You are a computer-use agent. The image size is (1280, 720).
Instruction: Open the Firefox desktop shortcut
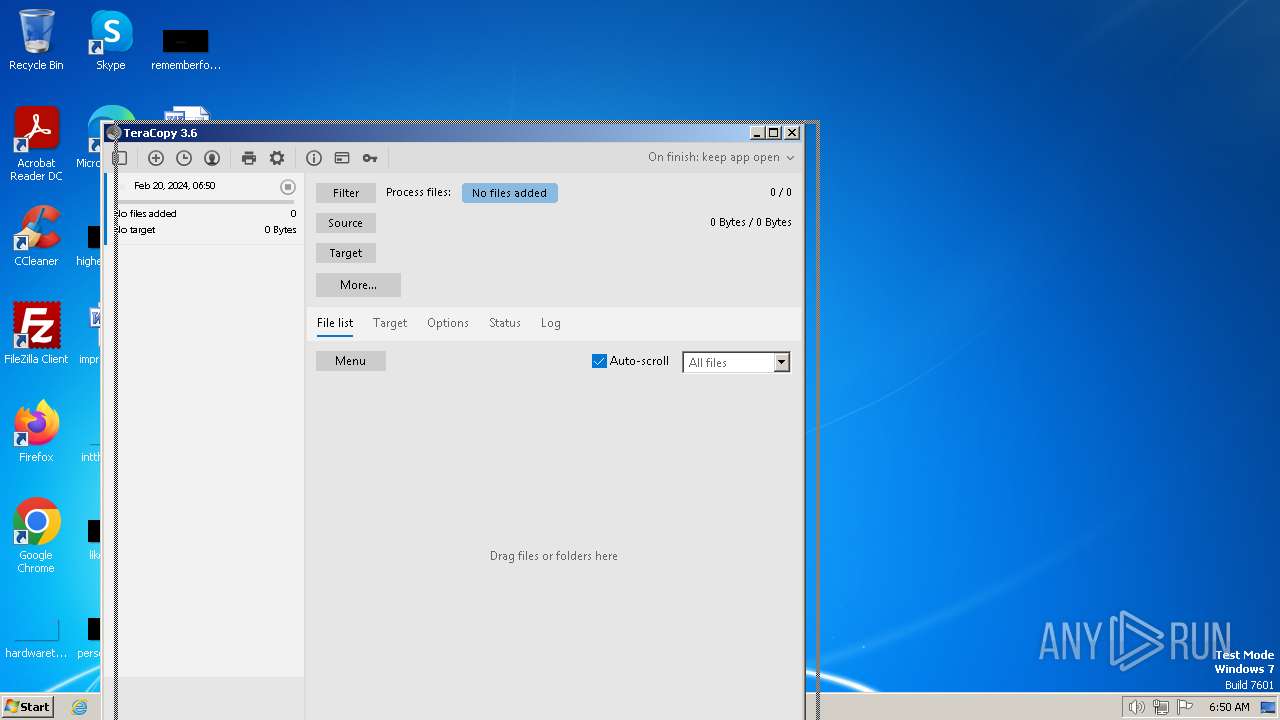36,431
